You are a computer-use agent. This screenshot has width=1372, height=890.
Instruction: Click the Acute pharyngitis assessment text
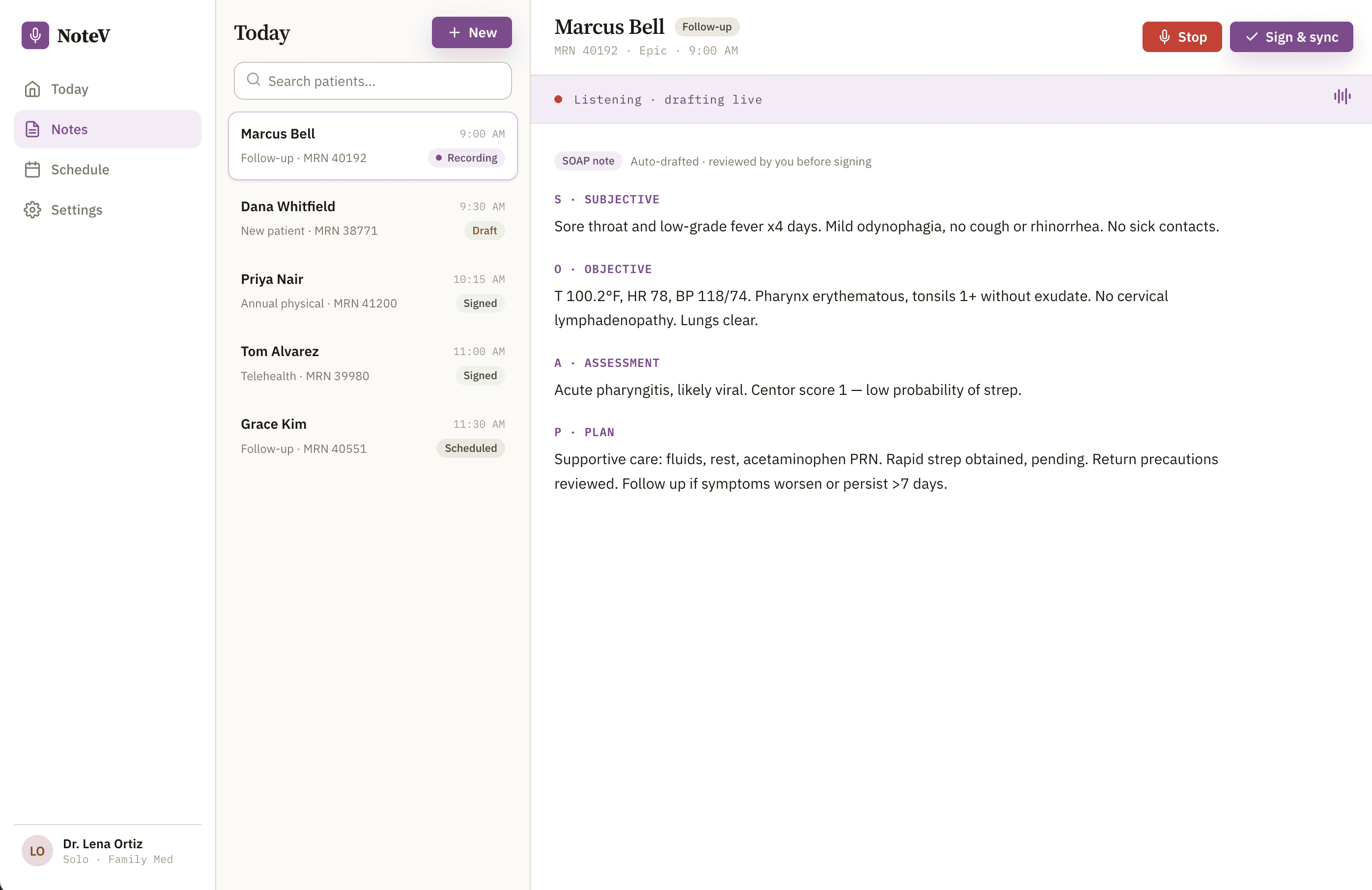[x=787, y=390]
